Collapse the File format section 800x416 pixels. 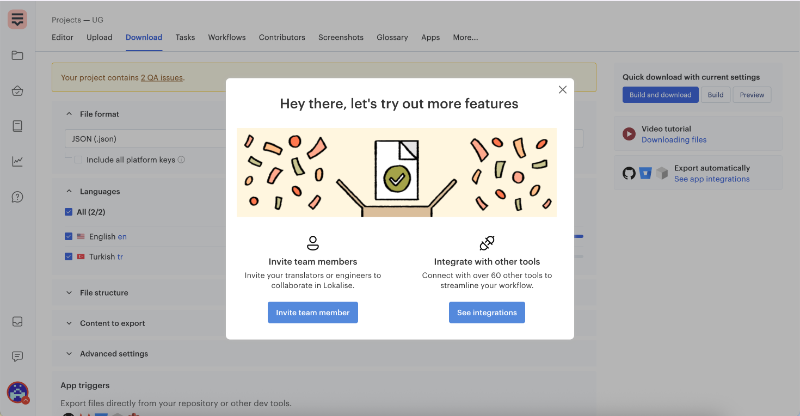coord(69,114)
